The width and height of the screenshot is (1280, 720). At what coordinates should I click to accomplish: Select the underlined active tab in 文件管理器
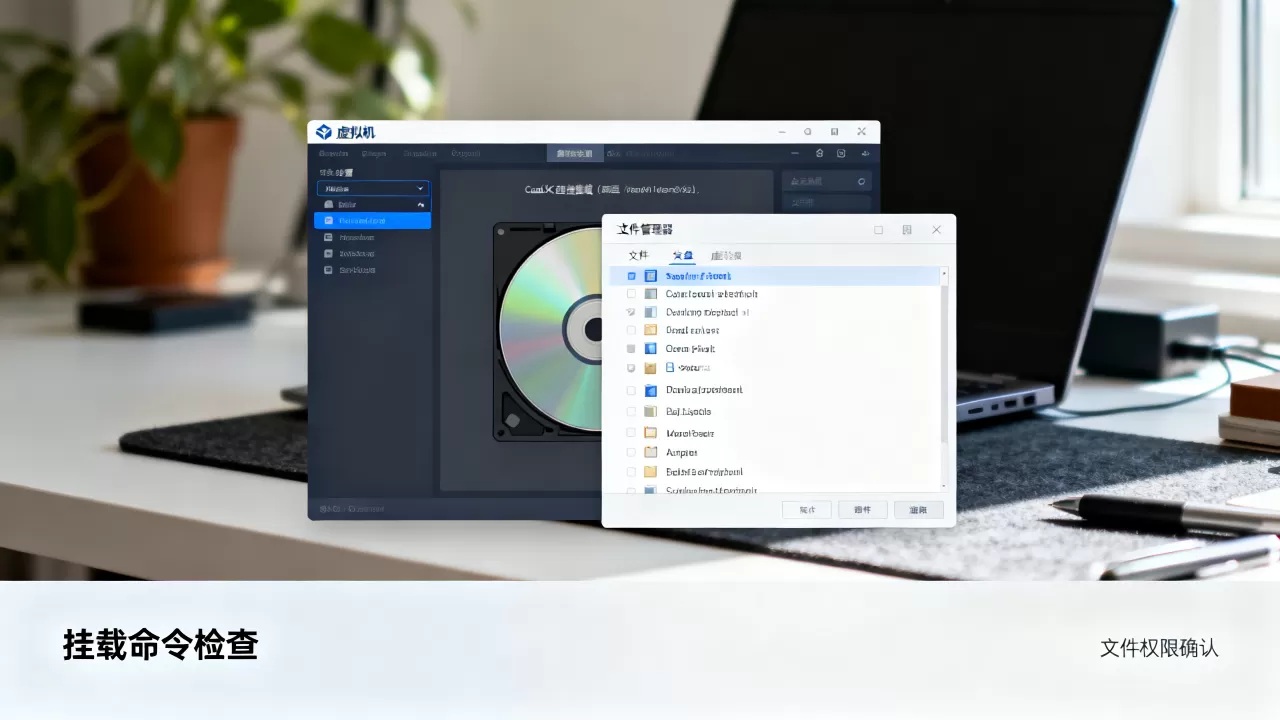tap(683, 256)
